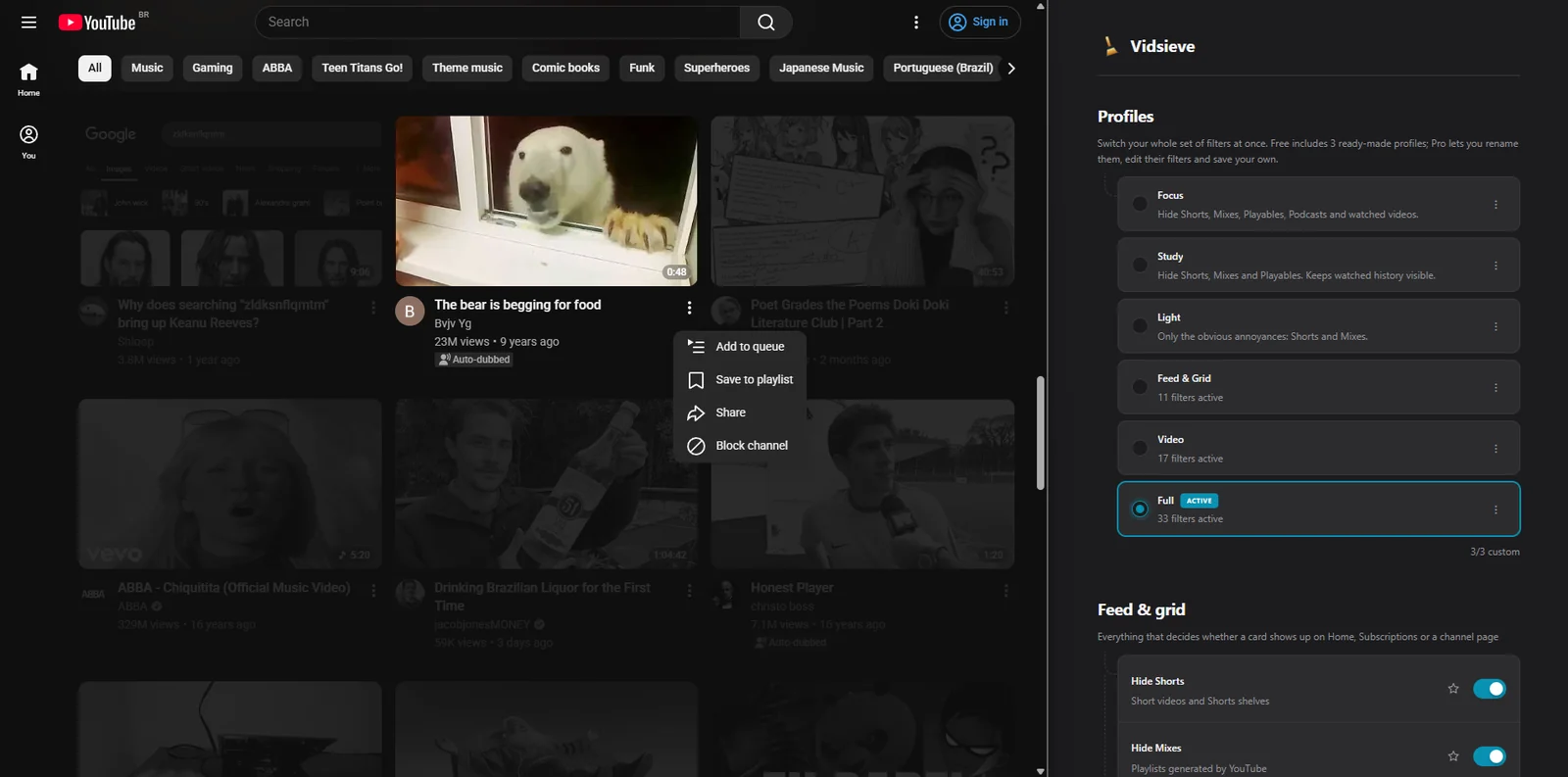1568x777 pixels.
Task: Select the Superheroes filter chip
Action: pyautogui.click(x=716, y=68)
